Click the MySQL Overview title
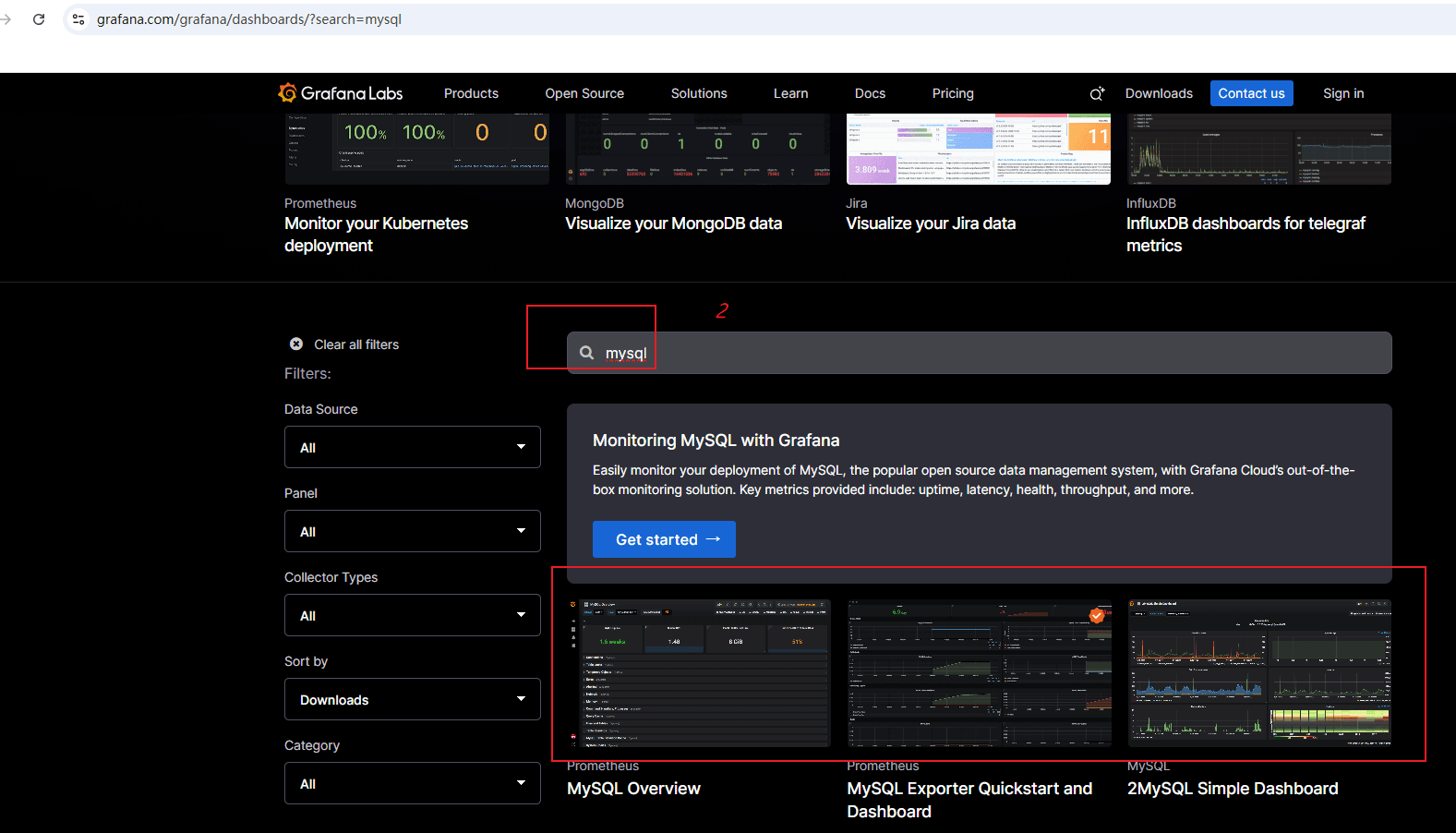 click(633, 789)
